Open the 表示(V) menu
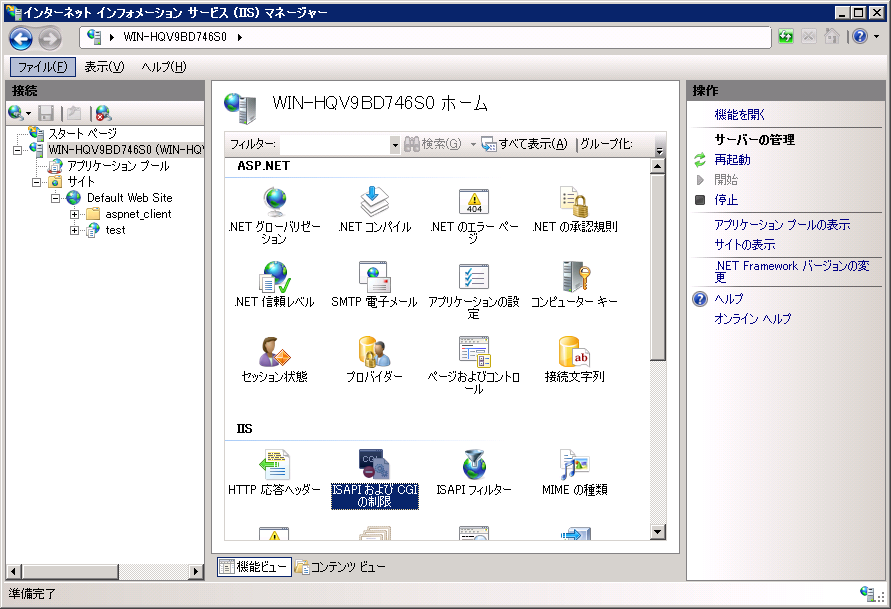The height and width of the screenshot is (609, 891). (x=104, y=67)
